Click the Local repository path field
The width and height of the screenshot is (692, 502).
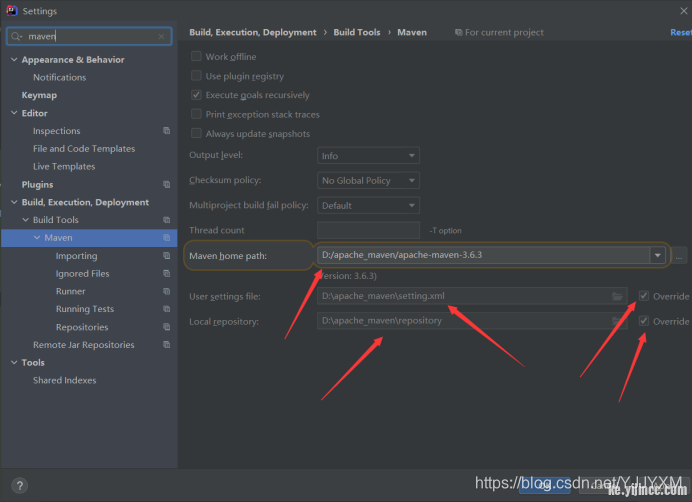coord(472,321)
